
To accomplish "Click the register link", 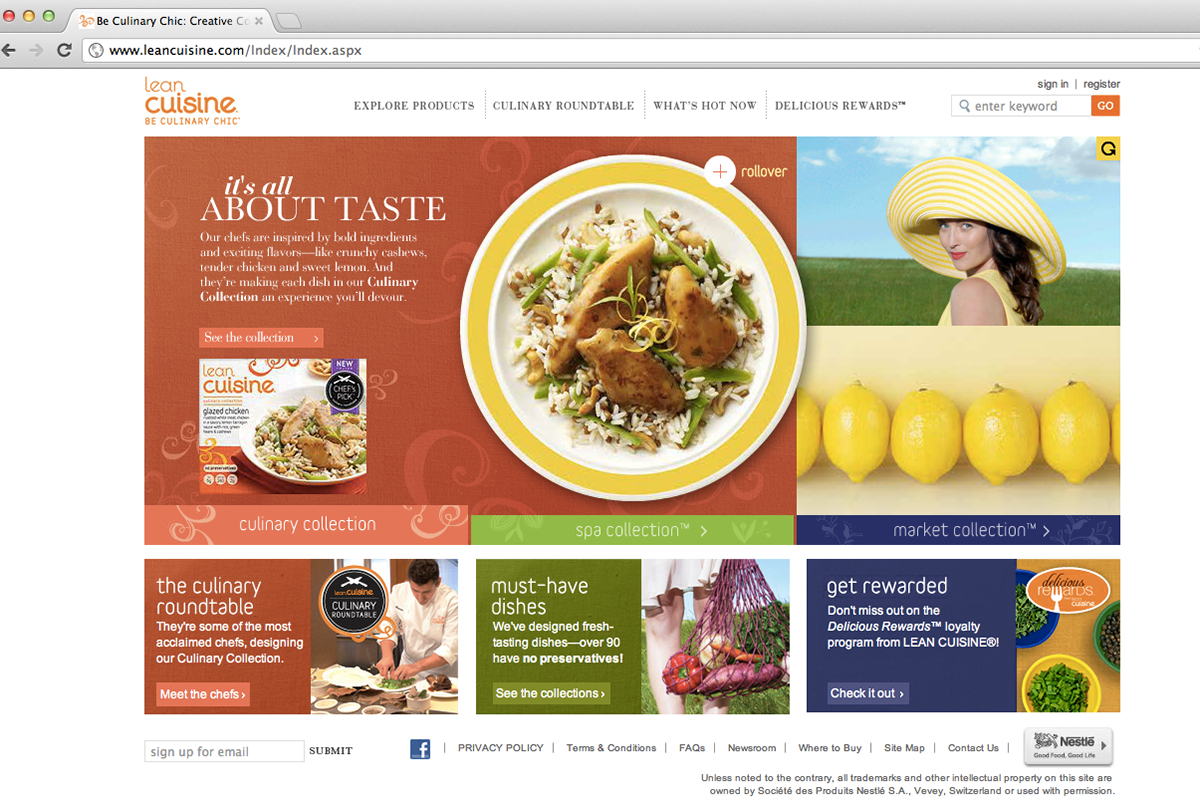I will 1101,84.
